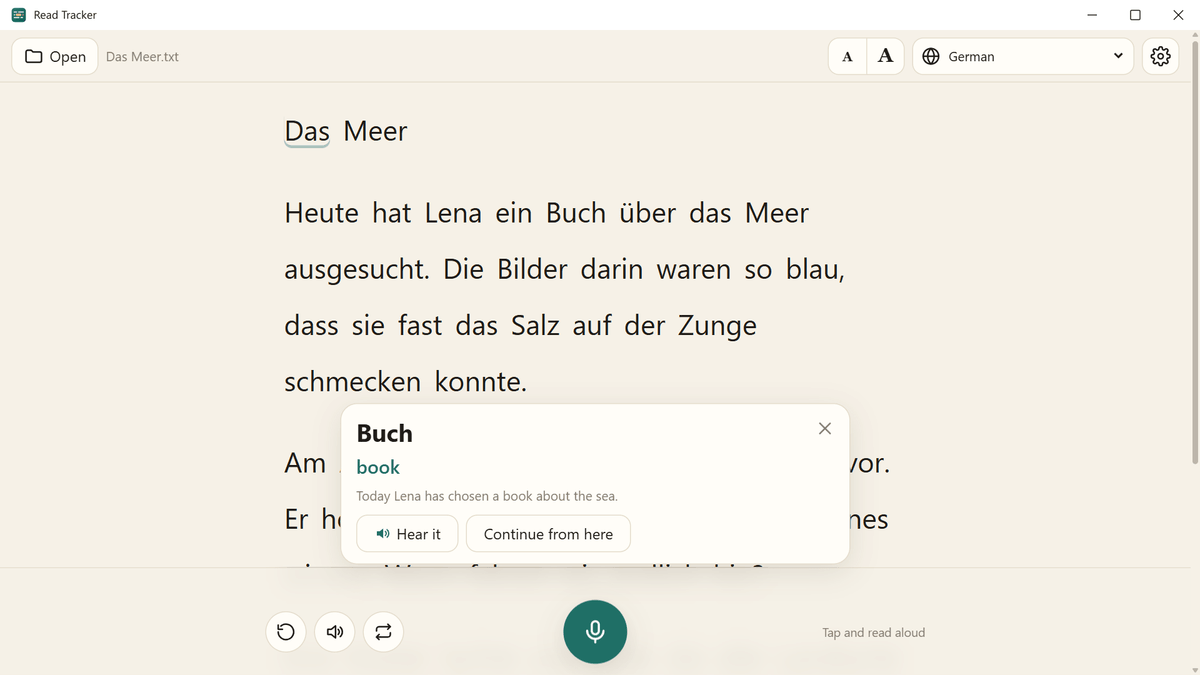This screenshot has width=1200, height=675.
Task: Click the word "Heute" in first paragraph
Action: coord(321,213)
